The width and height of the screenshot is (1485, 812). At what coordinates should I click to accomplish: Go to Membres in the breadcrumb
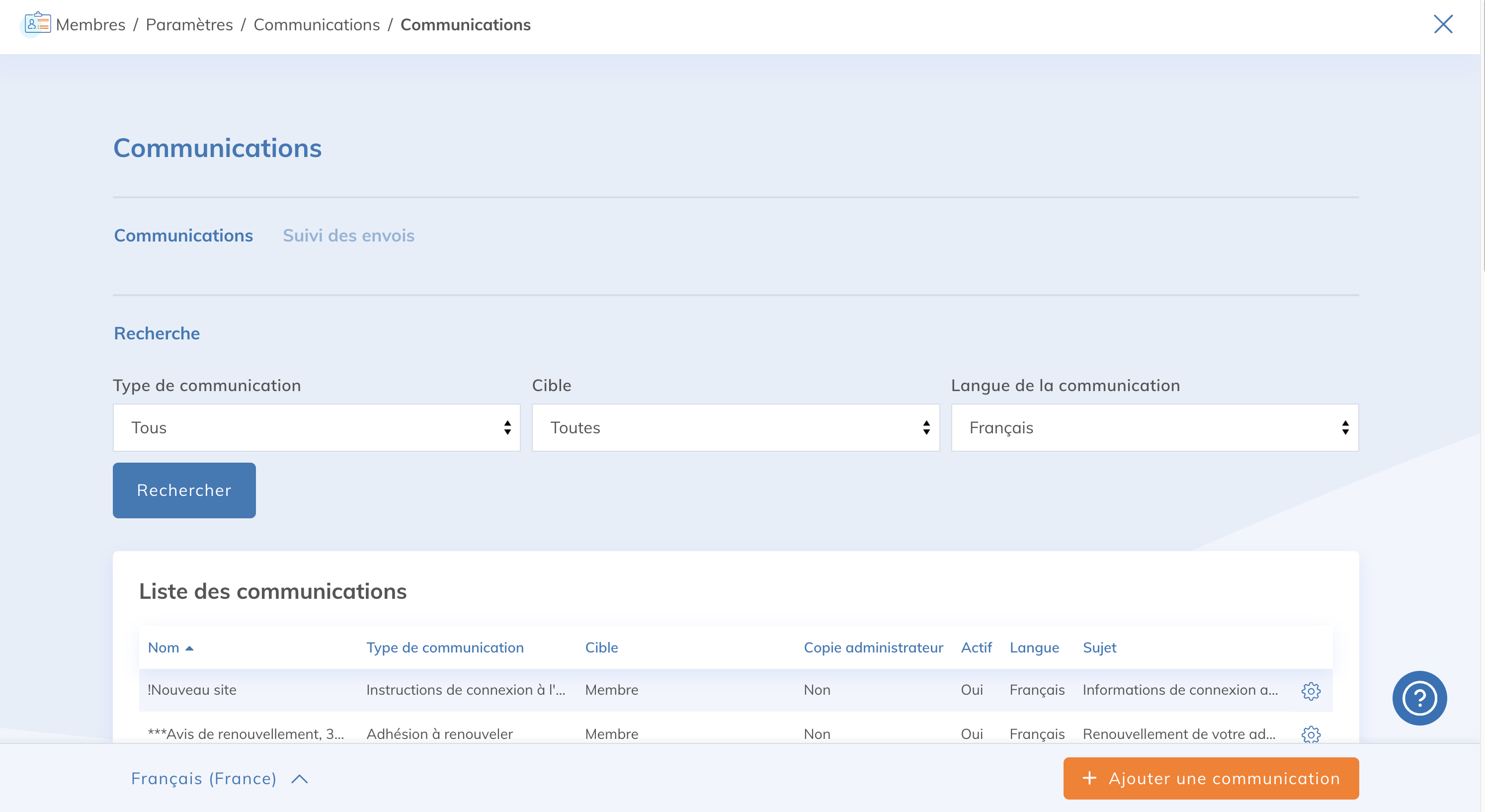click(x=90, y=25)
